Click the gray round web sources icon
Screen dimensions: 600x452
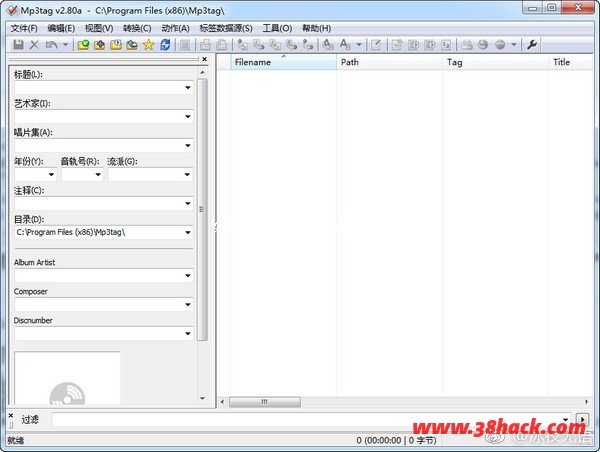point(500,45)
